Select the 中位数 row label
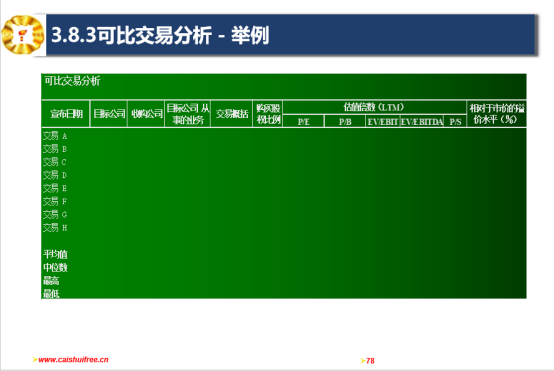 [x=55, y=267]
